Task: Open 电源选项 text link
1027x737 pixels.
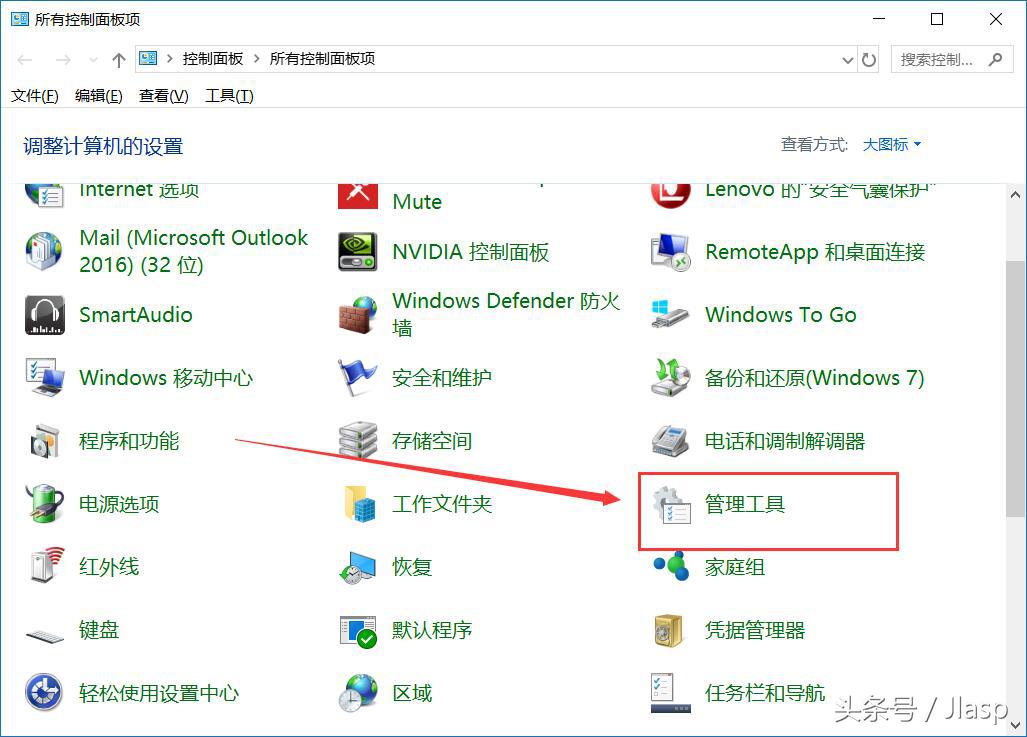Action: (x=119, y=504)
